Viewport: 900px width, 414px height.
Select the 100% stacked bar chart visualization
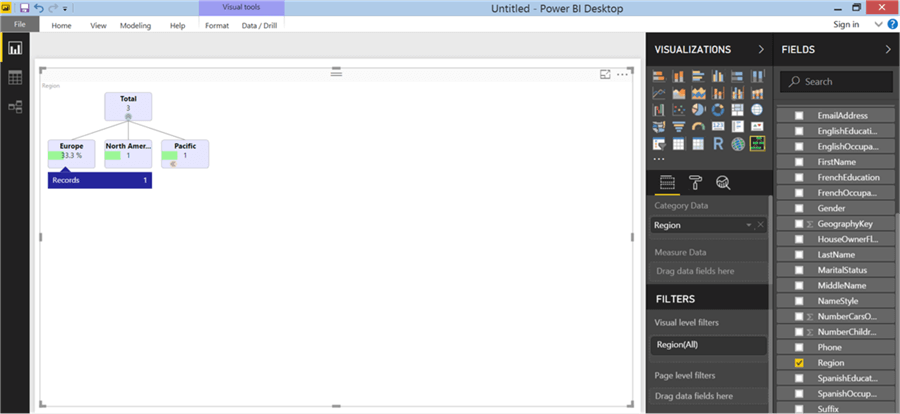click(x=738, y=76)
